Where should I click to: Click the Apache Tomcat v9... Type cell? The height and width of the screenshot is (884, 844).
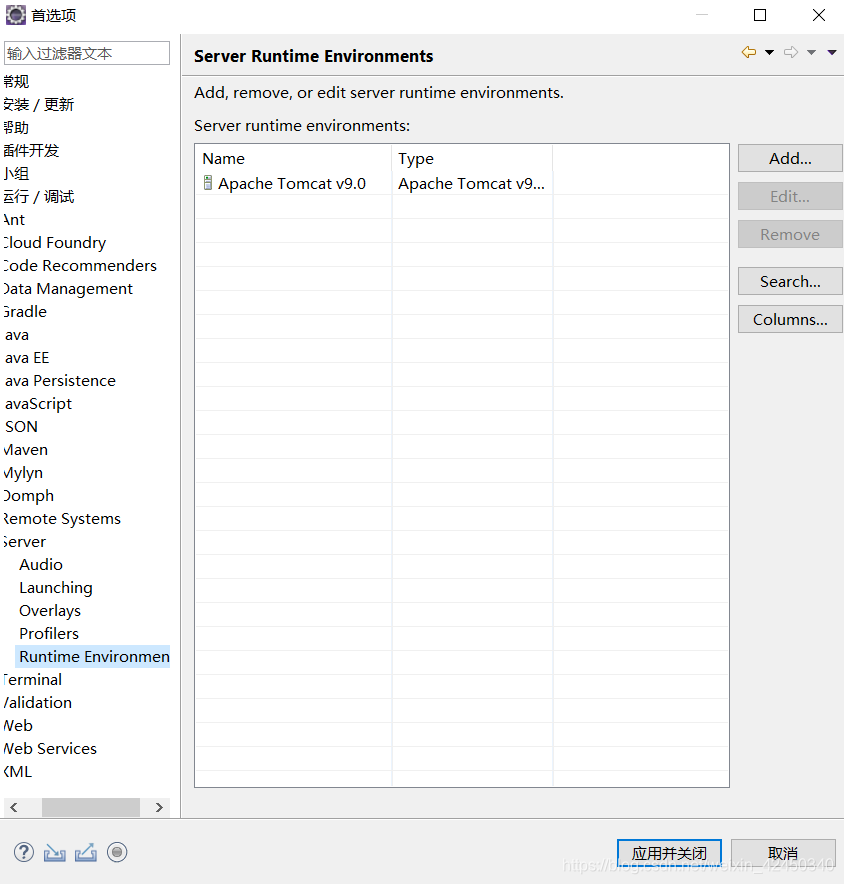471,183
